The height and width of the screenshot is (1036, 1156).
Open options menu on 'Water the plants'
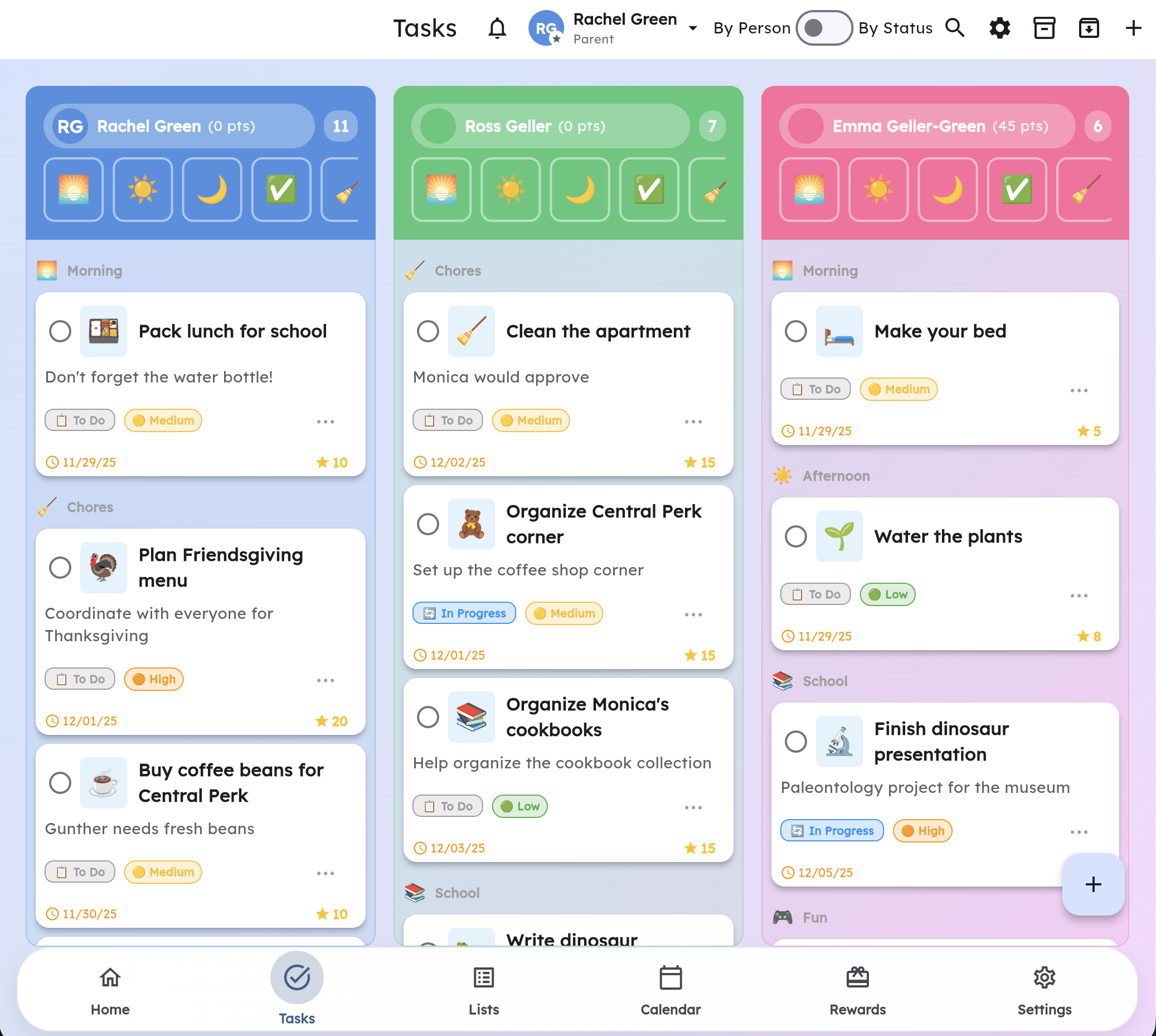tap(1079, 595)
